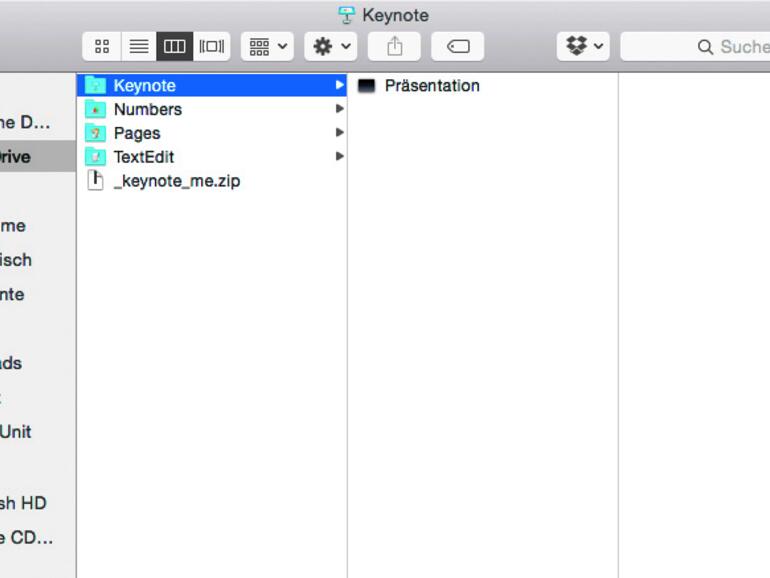Click the Numbers folder icon
The width and height of the screenshot is (770, 578).
(x=95, y=109)
